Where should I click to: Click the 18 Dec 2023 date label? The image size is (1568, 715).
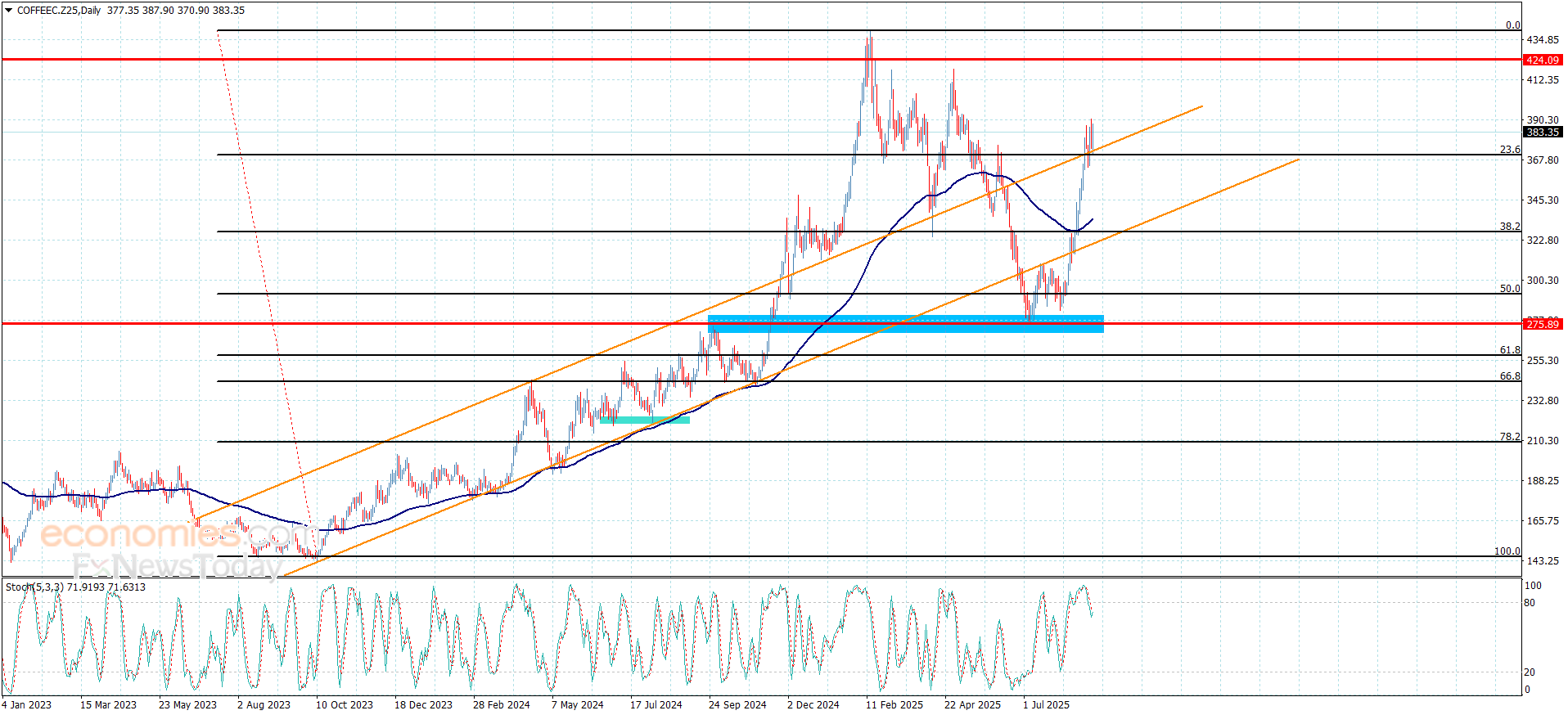point(423,704)
